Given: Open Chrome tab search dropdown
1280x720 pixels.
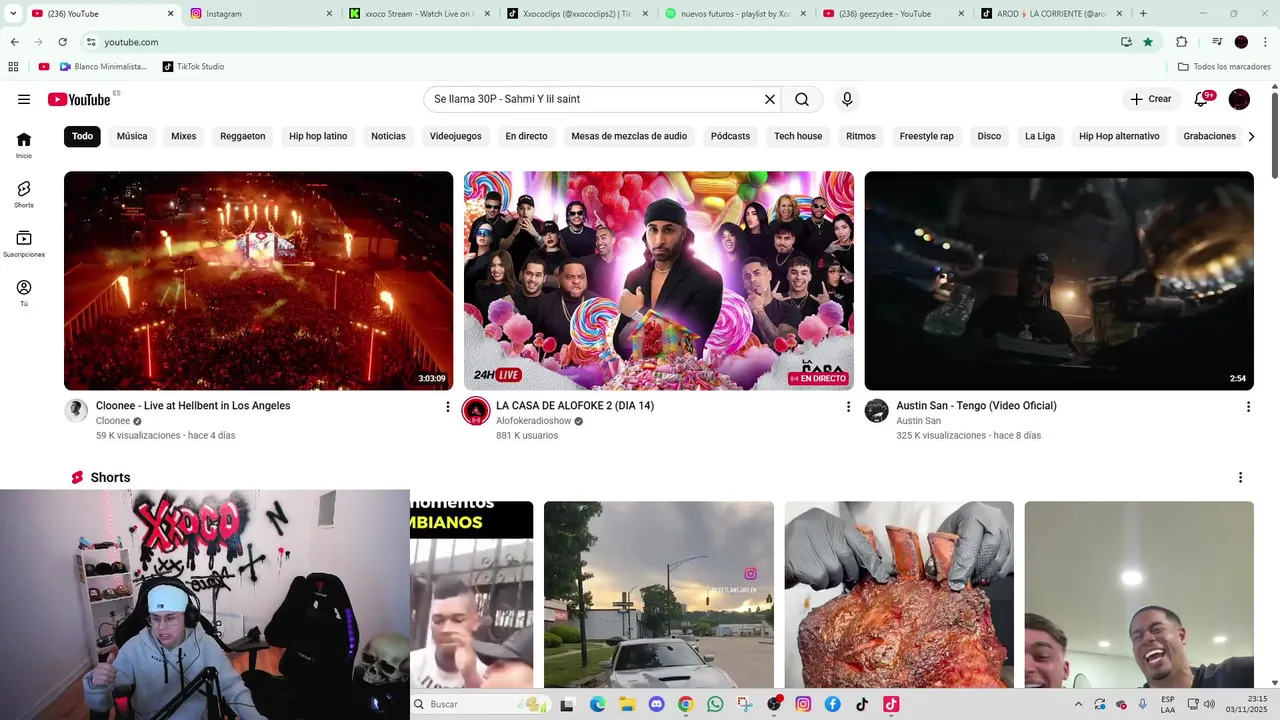Looking at the screenshot, I should coord(15,14).
